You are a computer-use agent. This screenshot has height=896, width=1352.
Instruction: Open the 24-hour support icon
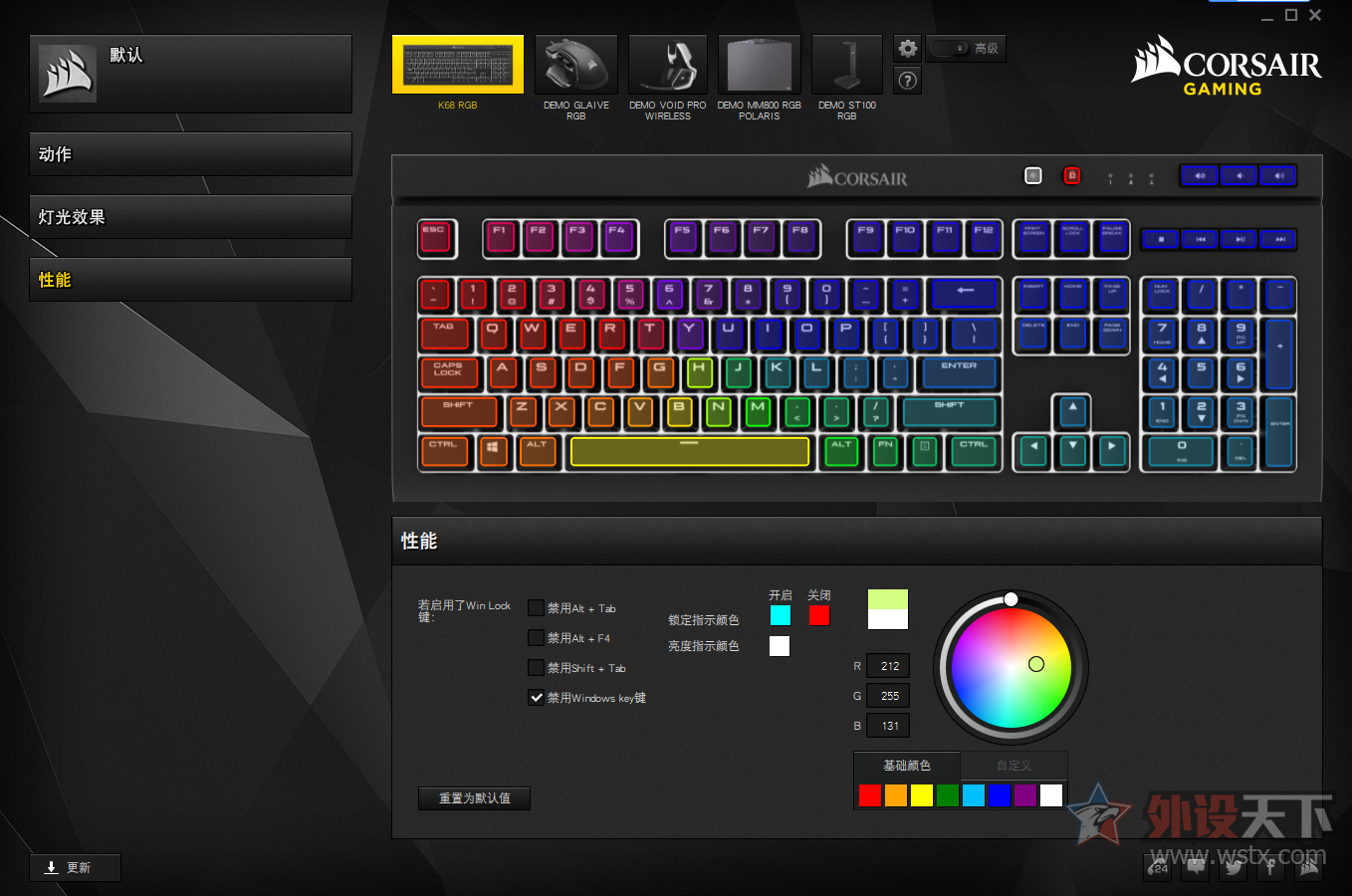(x=1158, y=867)
